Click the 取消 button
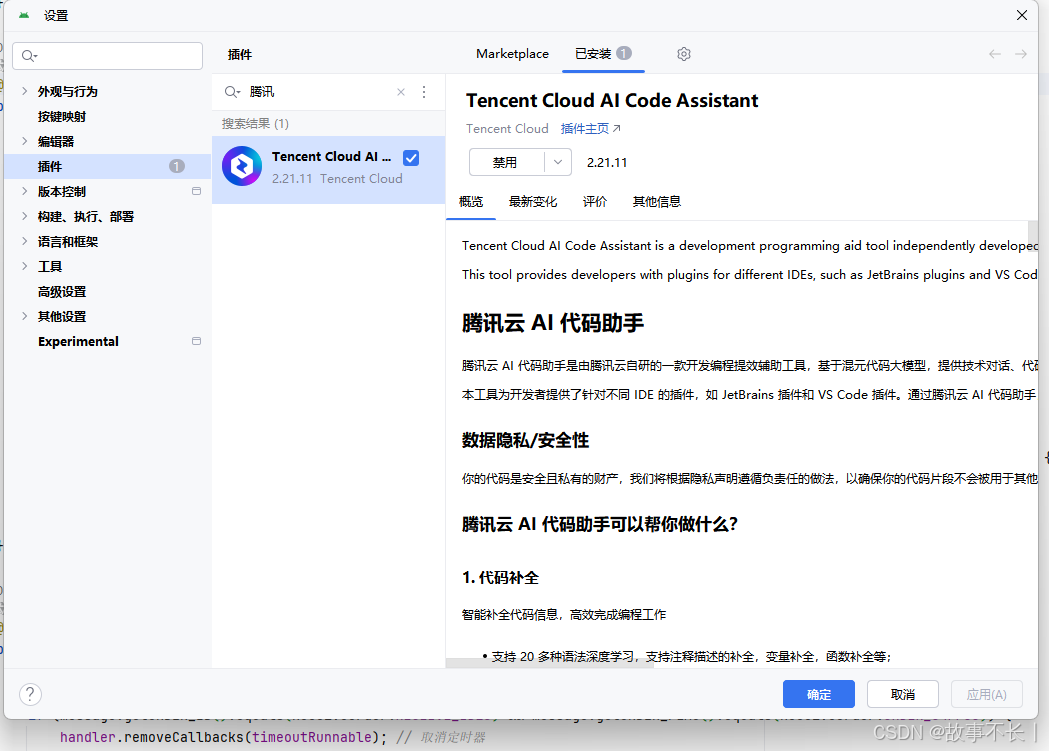 tap(902, 694)
